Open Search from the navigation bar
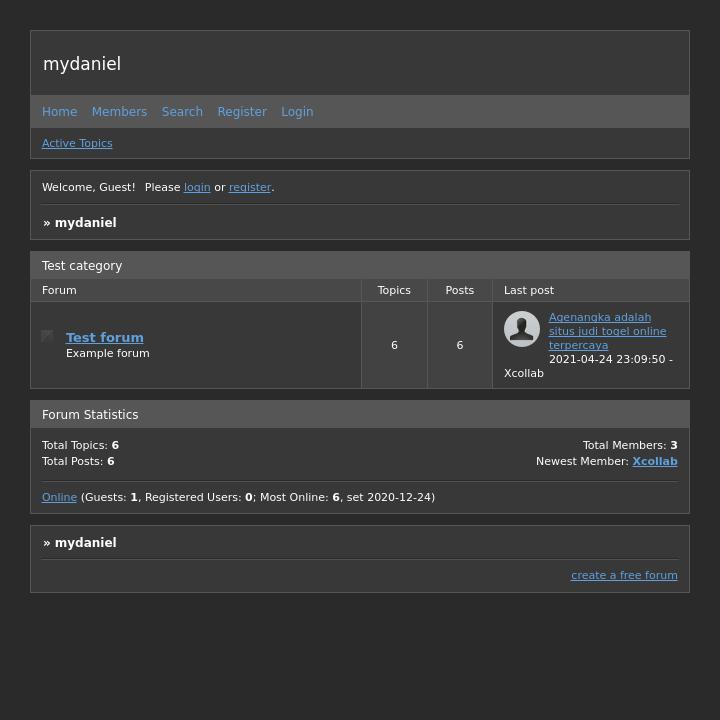This screenshot has width=720, height=720. click(182, 112)
